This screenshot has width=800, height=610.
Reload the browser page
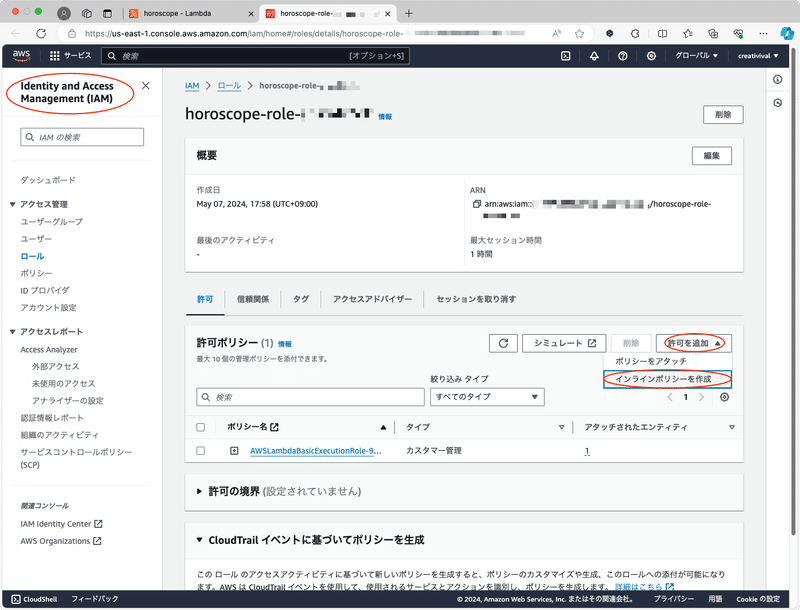coord(41,34)
